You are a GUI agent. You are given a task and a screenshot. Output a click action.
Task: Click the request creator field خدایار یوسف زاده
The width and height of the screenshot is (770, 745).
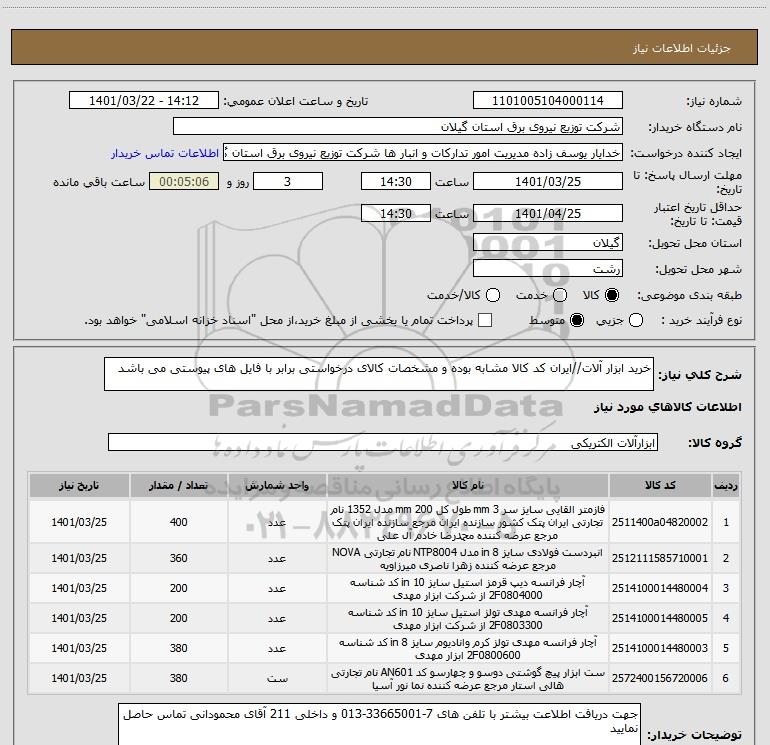tap(423, 153)
